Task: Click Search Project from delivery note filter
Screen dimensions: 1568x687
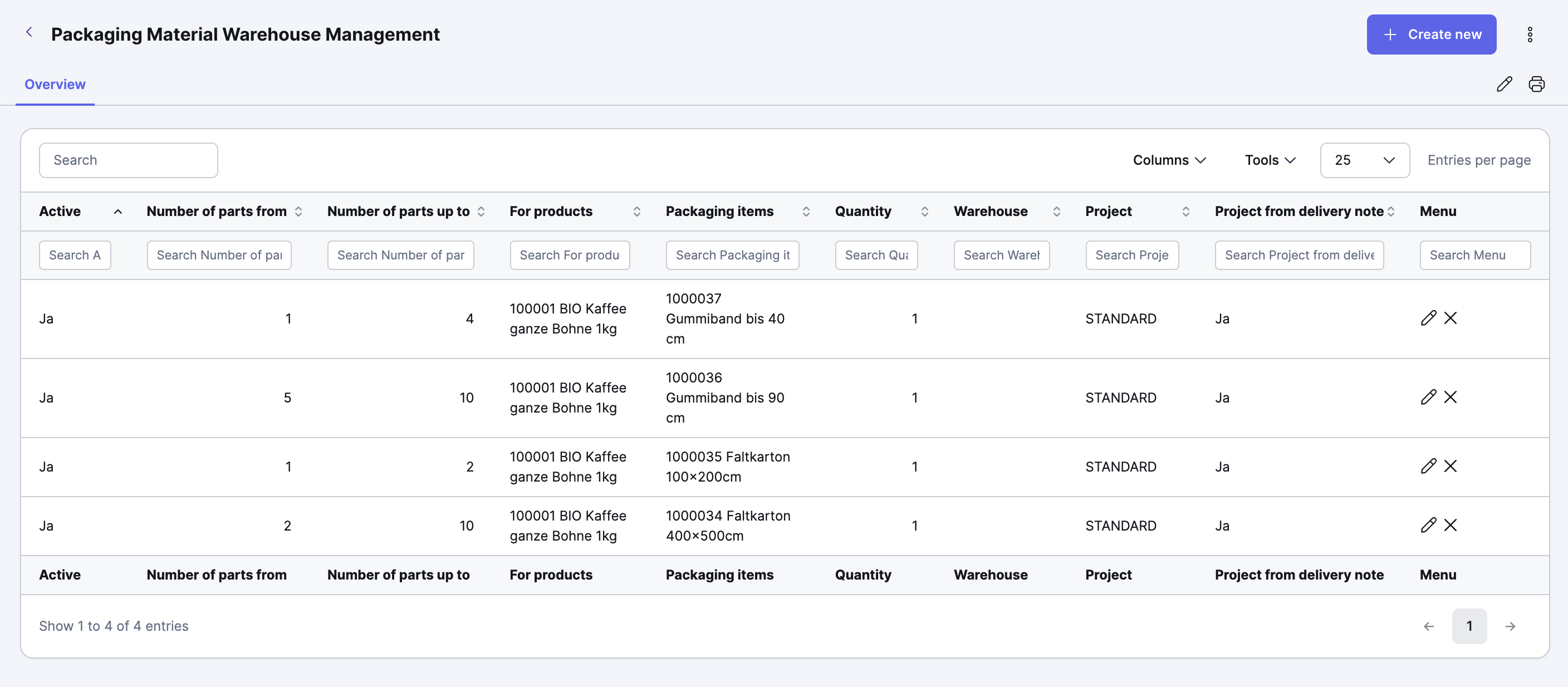Action: (1300, 255)
